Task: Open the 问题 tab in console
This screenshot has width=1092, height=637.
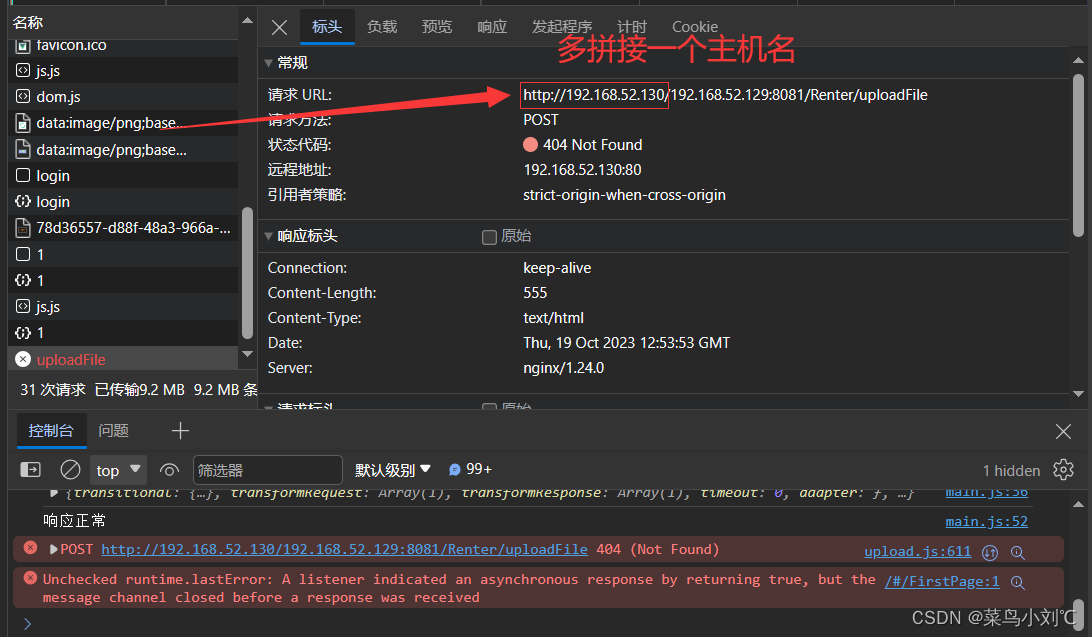Action: [x=113, y=430]
